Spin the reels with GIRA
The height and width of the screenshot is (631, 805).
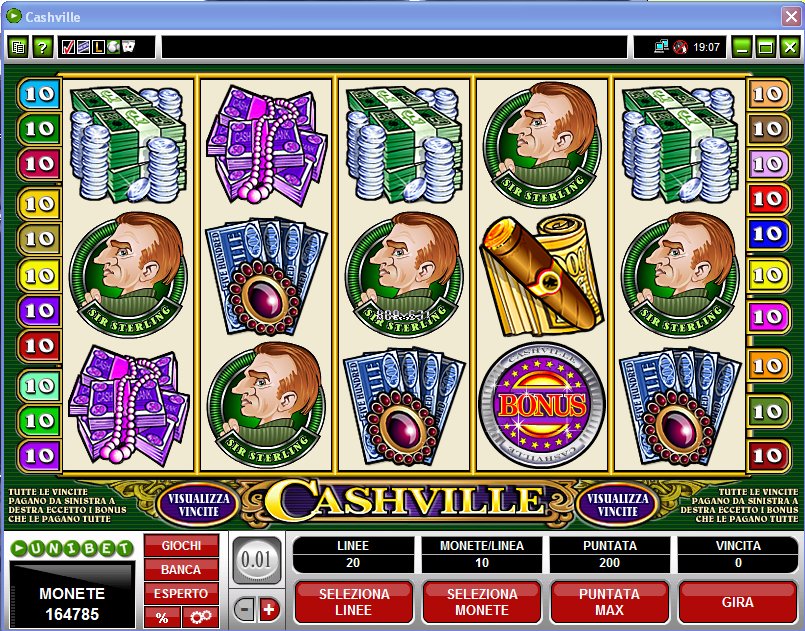pyautogui.click(x=737, y=602)
